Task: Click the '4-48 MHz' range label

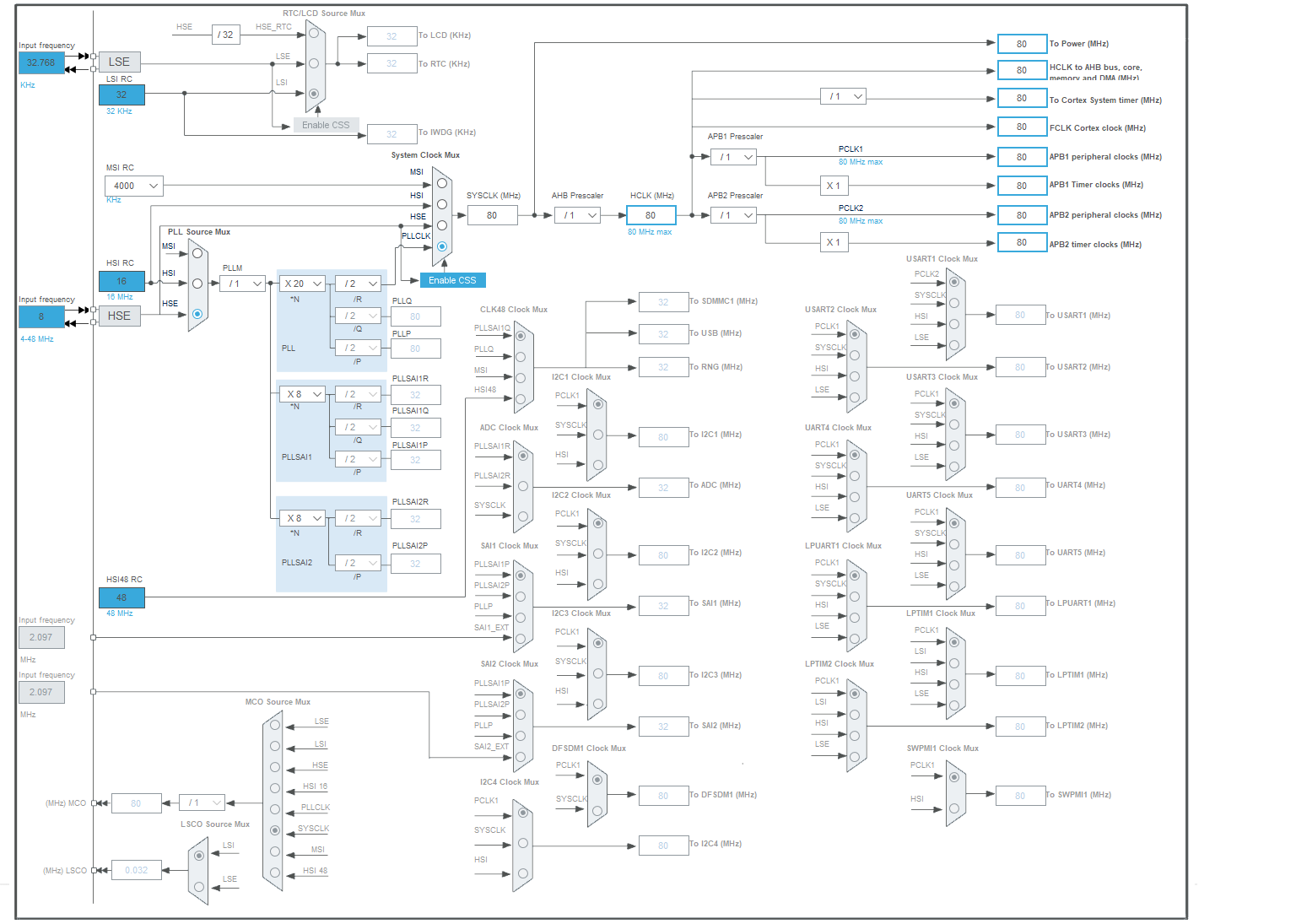Action: pos(37,339)
